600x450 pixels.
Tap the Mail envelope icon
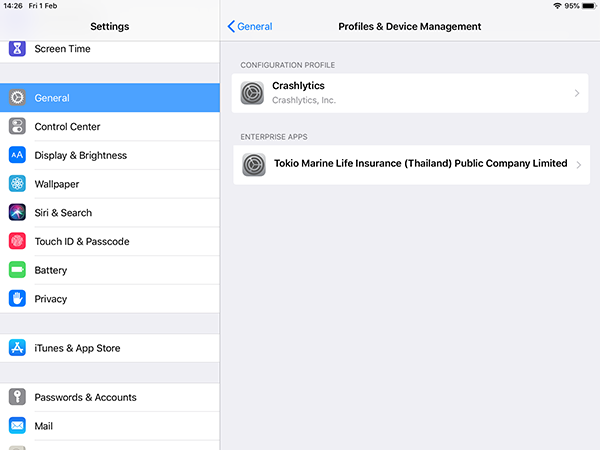pos(17,426)
